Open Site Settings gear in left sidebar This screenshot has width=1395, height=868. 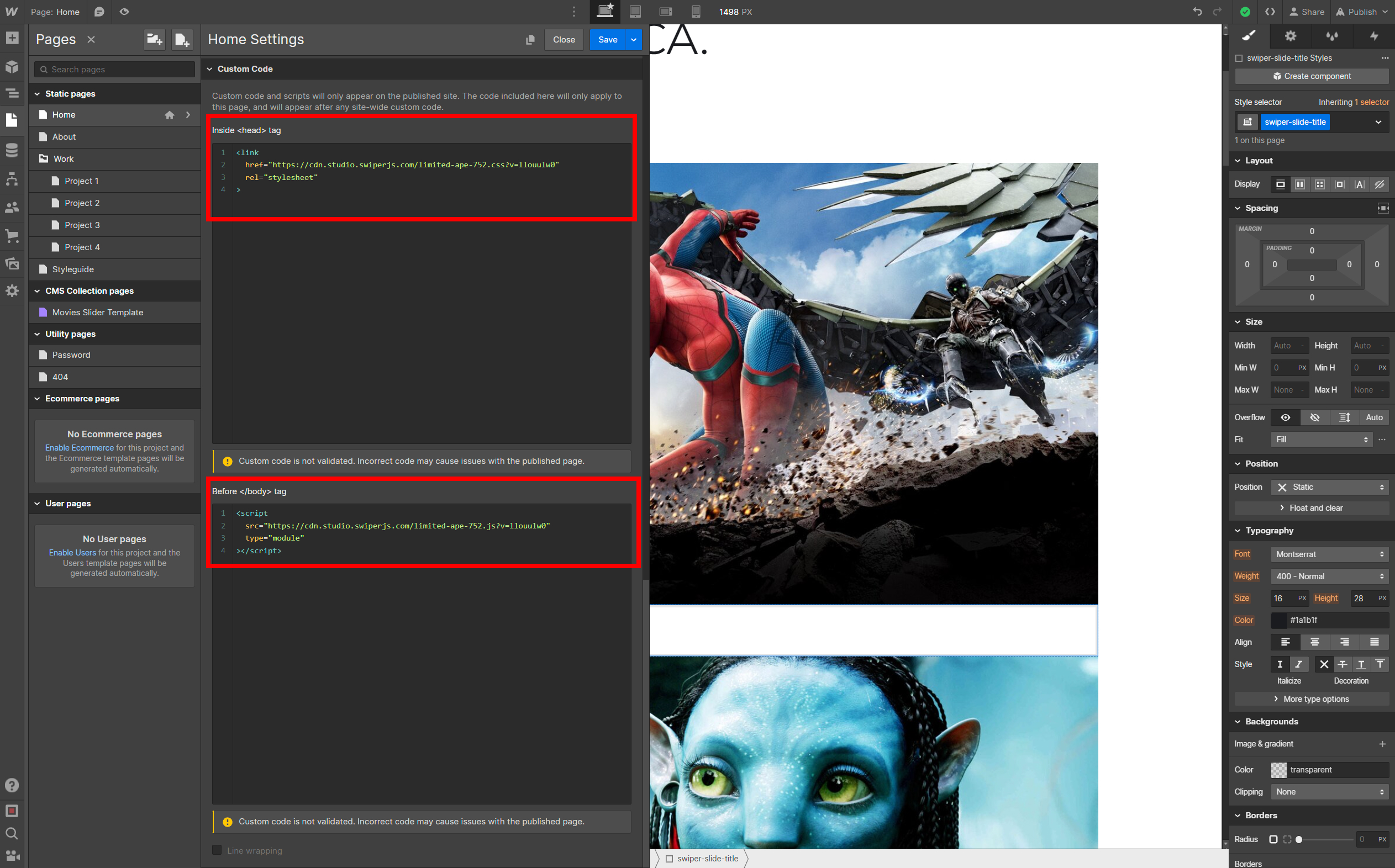pyautogui.click(x=12, y=291)
